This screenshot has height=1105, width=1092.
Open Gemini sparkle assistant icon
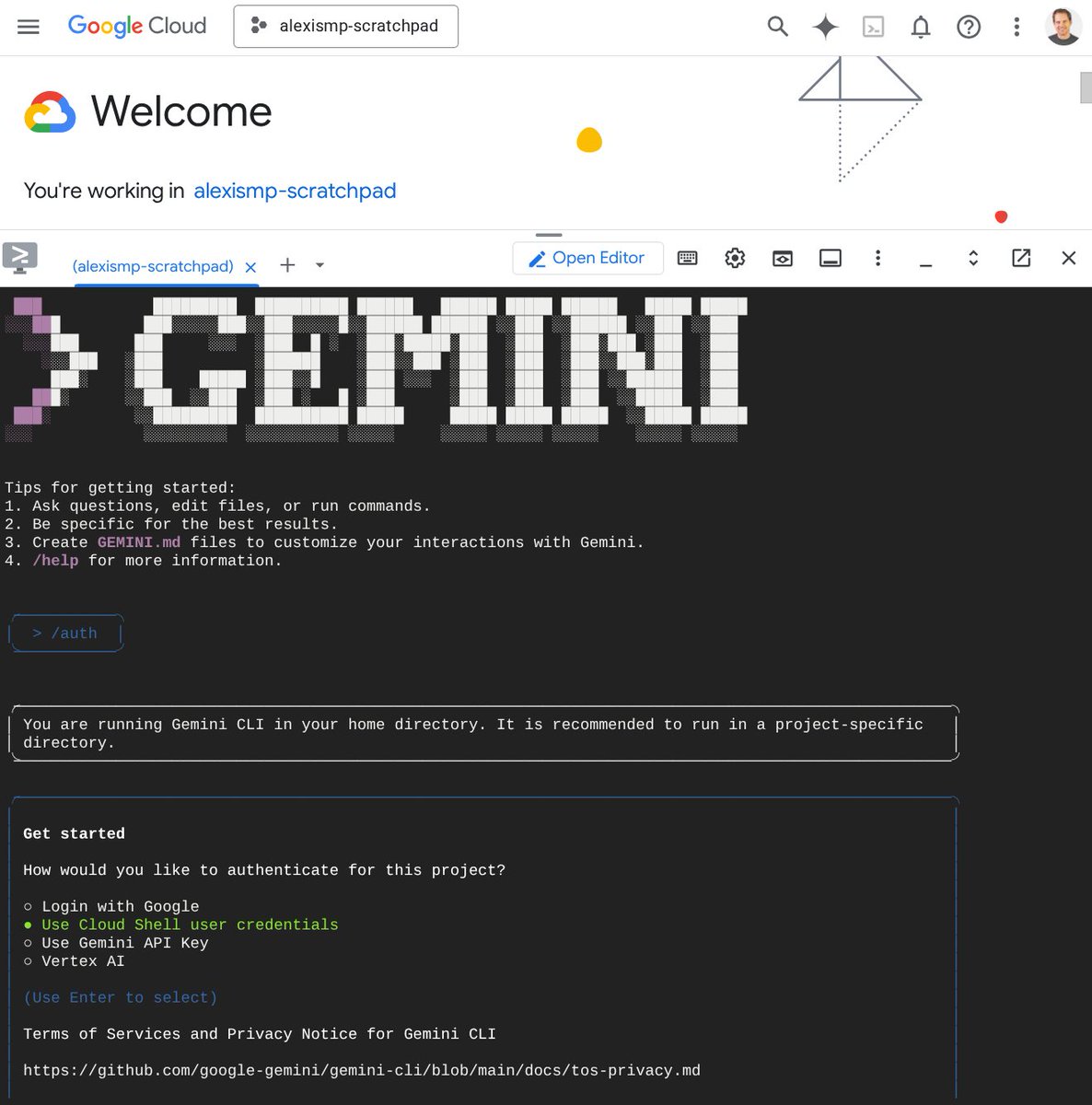[x=826, y=27]
